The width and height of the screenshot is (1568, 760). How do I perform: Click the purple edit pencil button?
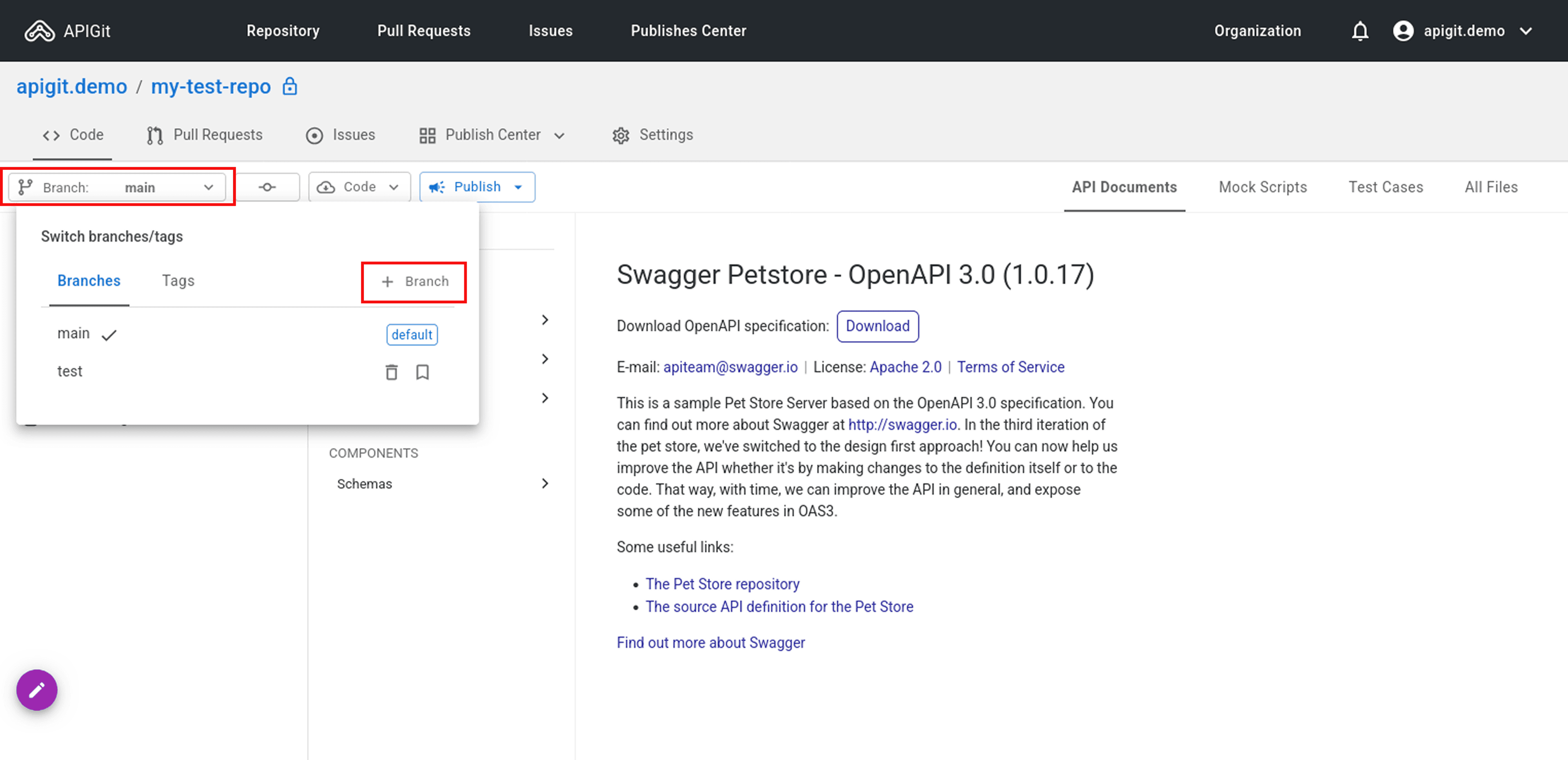coord(36,690)
